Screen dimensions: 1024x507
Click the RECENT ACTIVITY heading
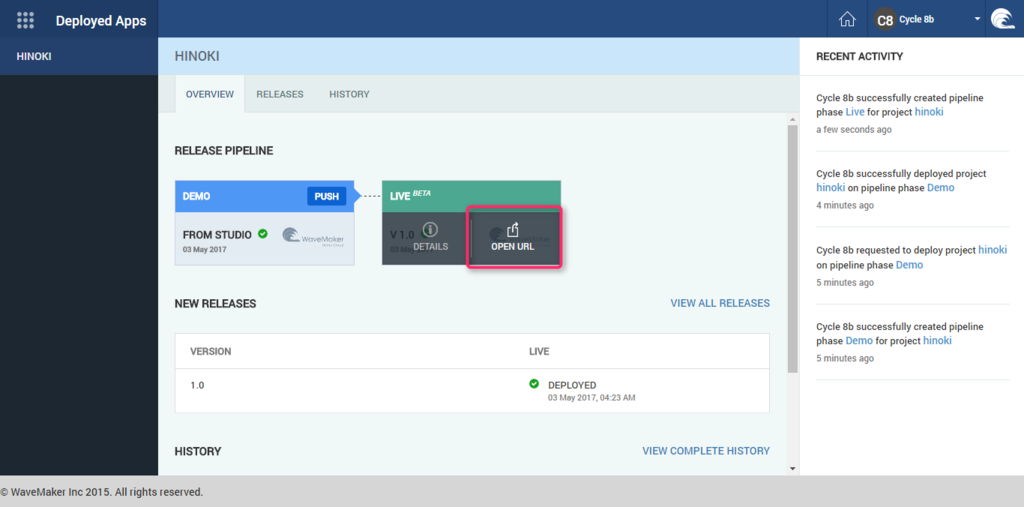[x=859, y=56]
